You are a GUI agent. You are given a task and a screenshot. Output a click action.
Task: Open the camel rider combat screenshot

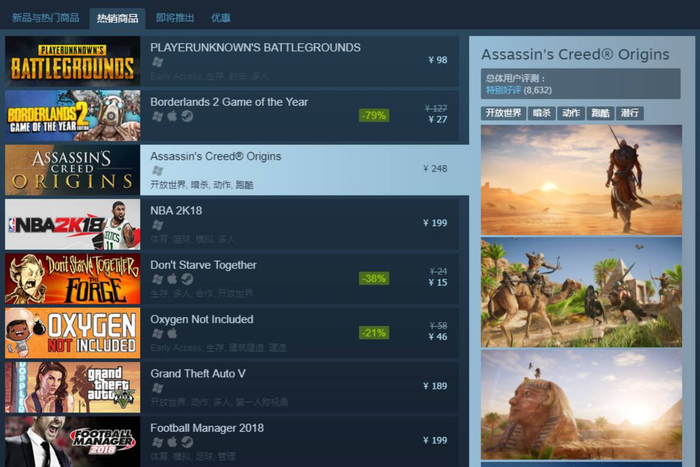(581, 292)
